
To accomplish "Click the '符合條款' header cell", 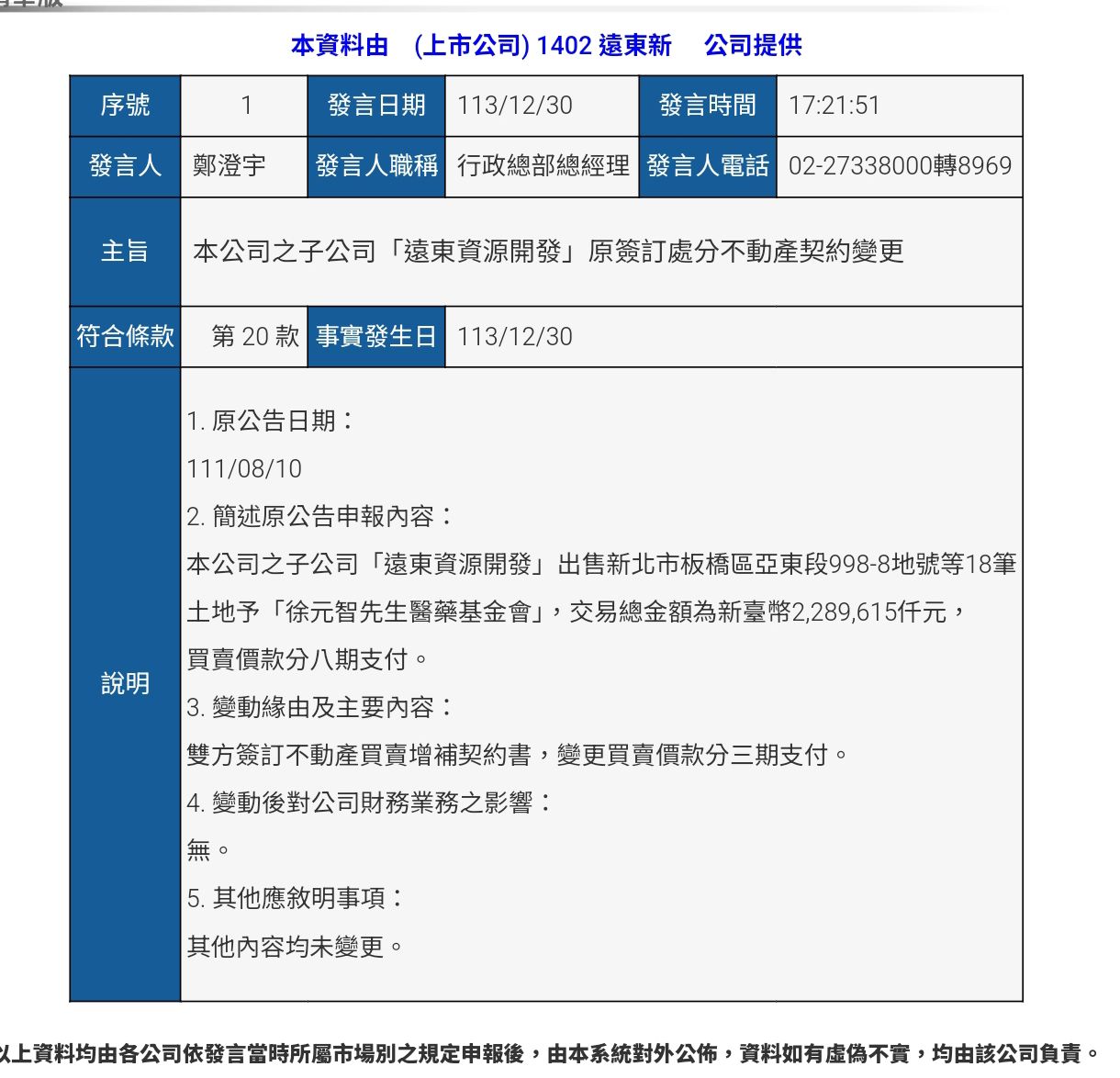I will click(125, 337).
